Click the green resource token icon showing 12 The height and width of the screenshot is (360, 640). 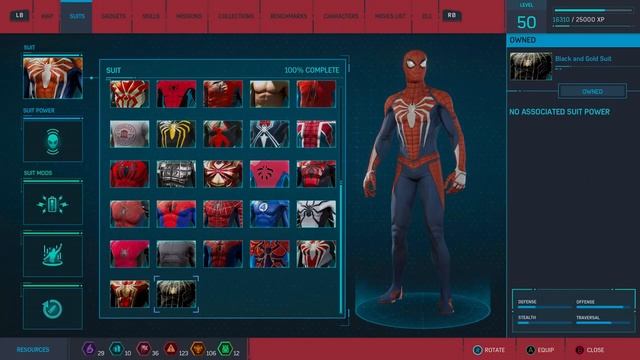(x=225, y=349)
